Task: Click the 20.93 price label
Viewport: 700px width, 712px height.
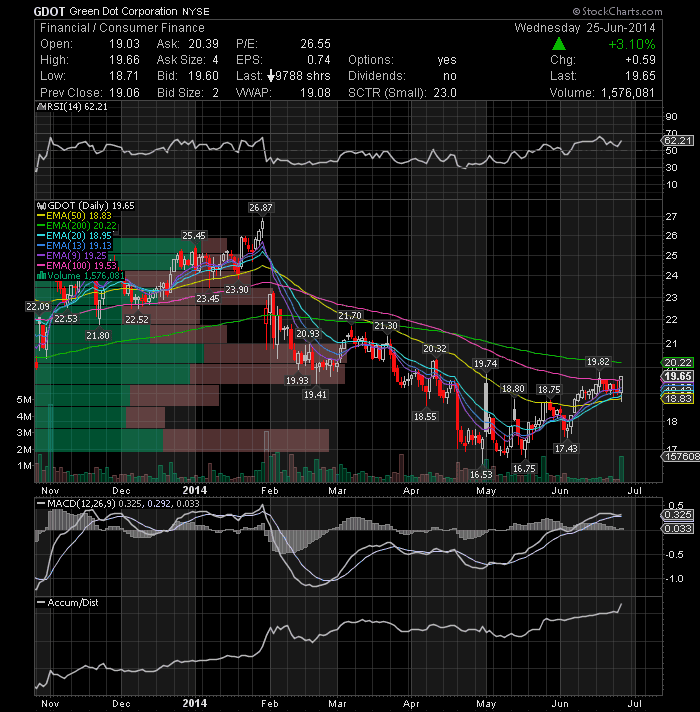Action: (x=308, y=334)
